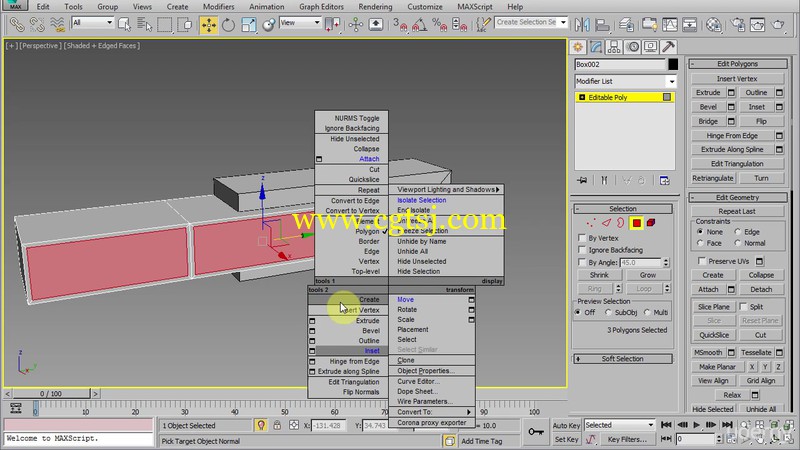
Task: Click the Unlink Selection tool
Action: point(37,24)
